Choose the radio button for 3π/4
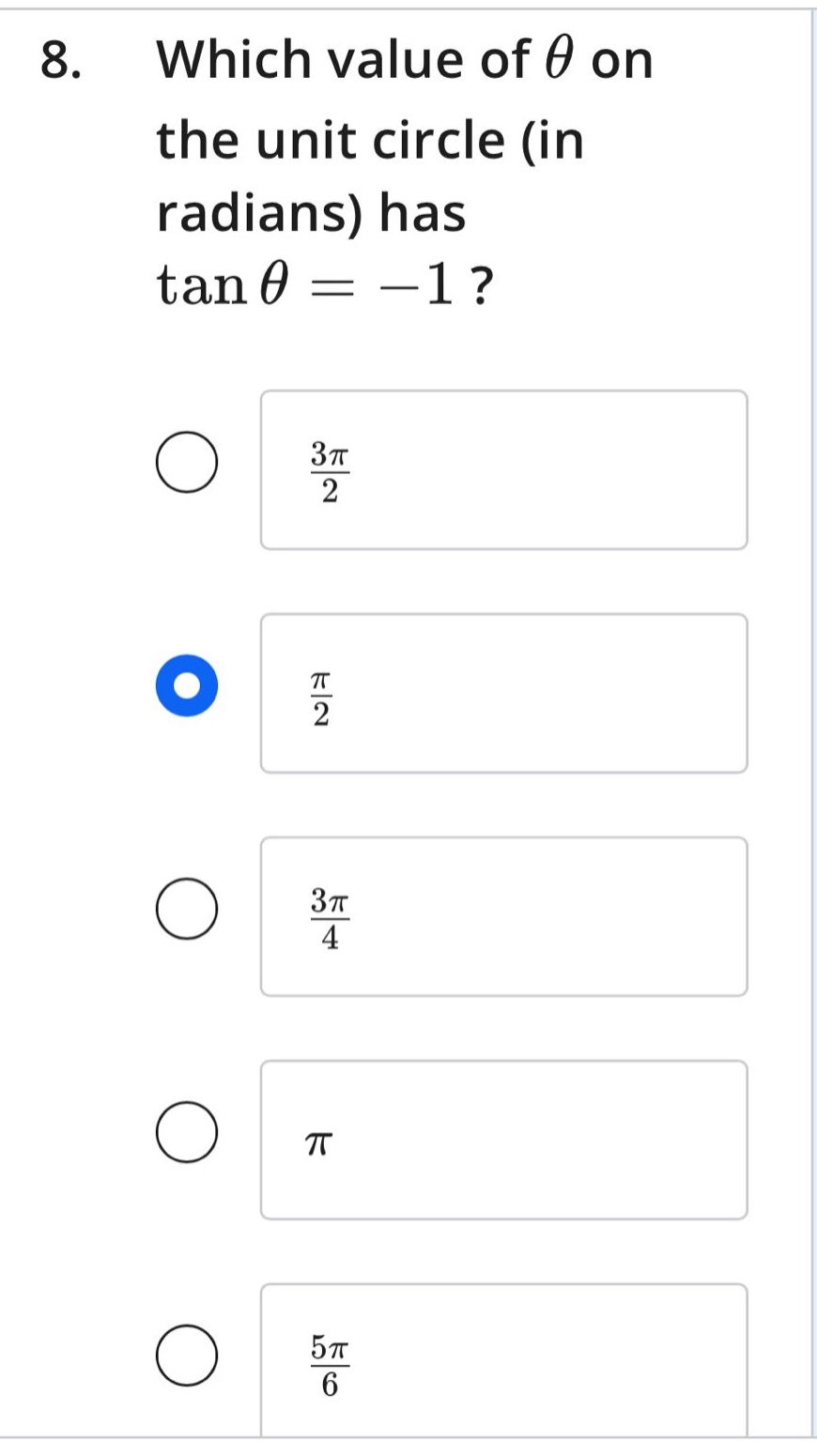The height and width of the screenshot is (1456, 817). [x=188, y=910]
